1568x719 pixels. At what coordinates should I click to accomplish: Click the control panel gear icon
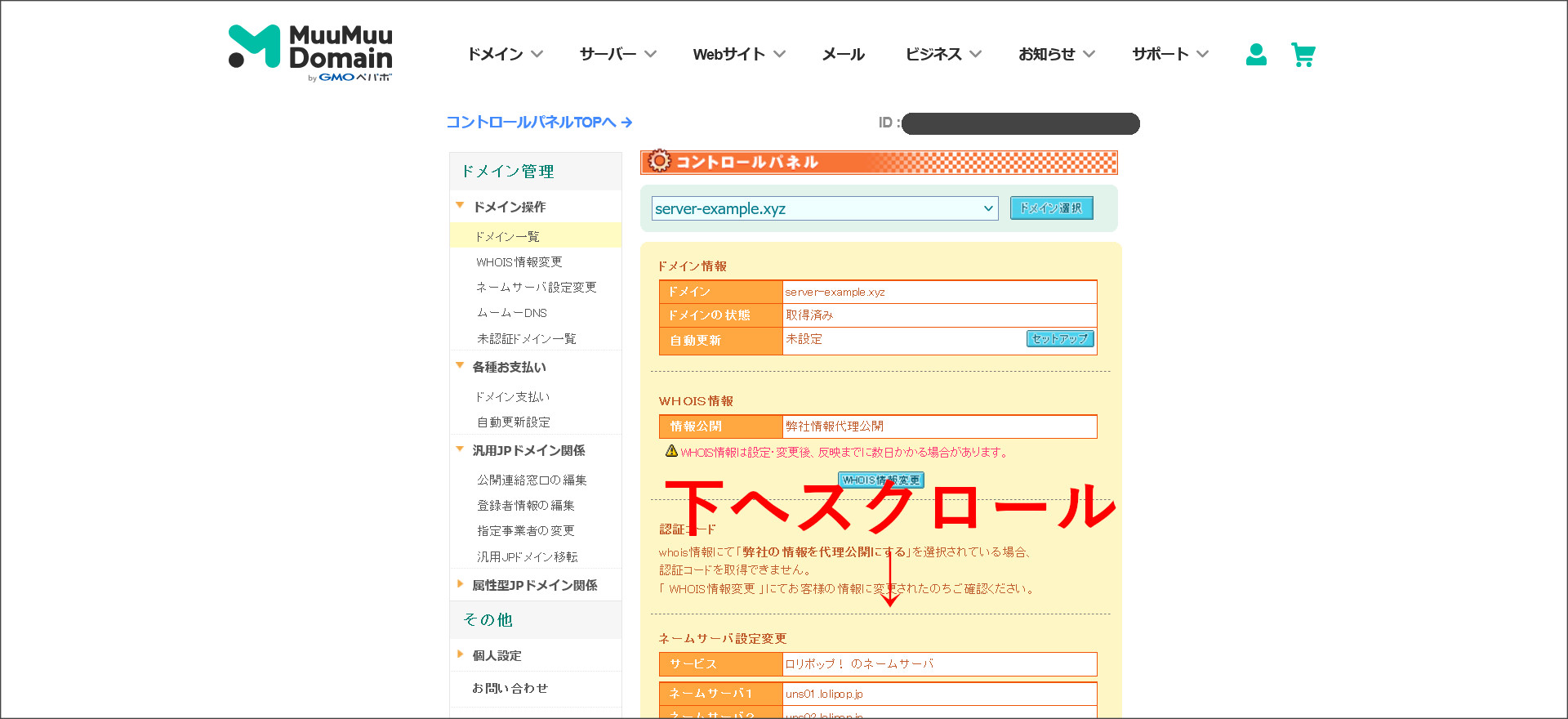click(x=659, y=161)
